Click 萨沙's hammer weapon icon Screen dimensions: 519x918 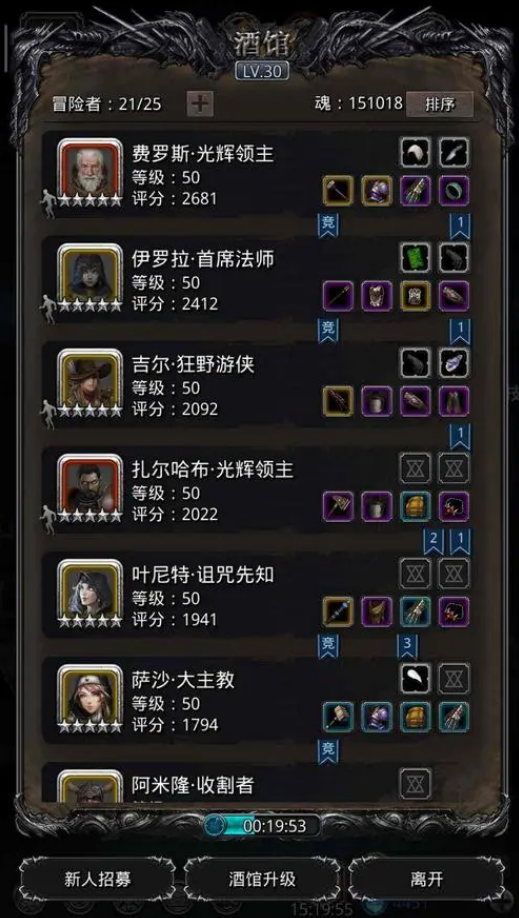point(338,717)
